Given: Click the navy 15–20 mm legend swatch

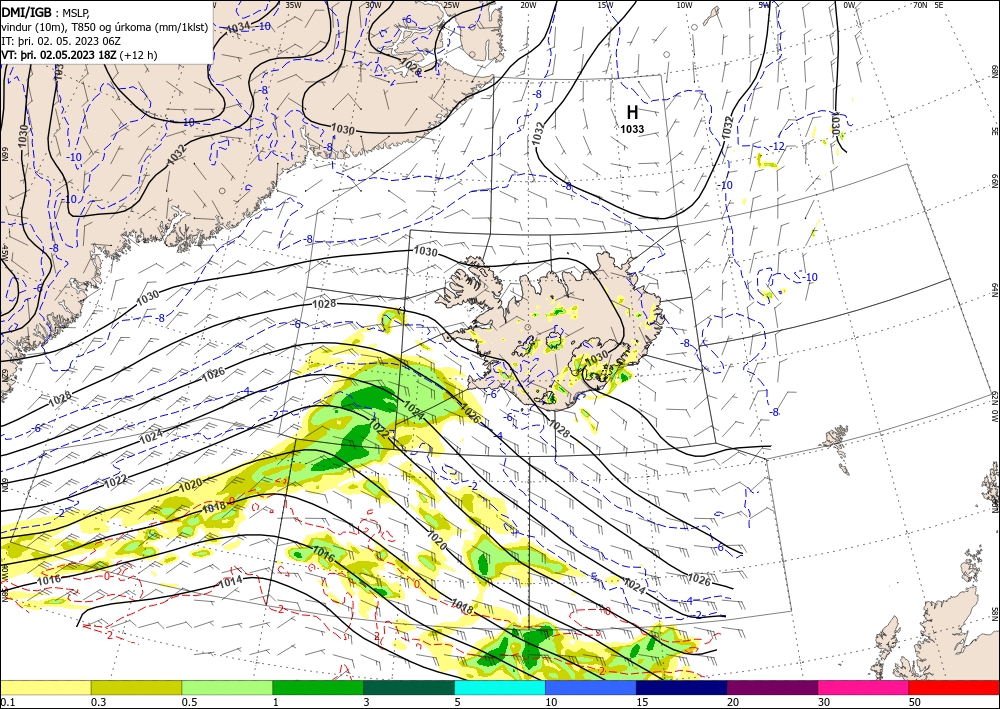Looking at the screenshot, I should point(681,687).
